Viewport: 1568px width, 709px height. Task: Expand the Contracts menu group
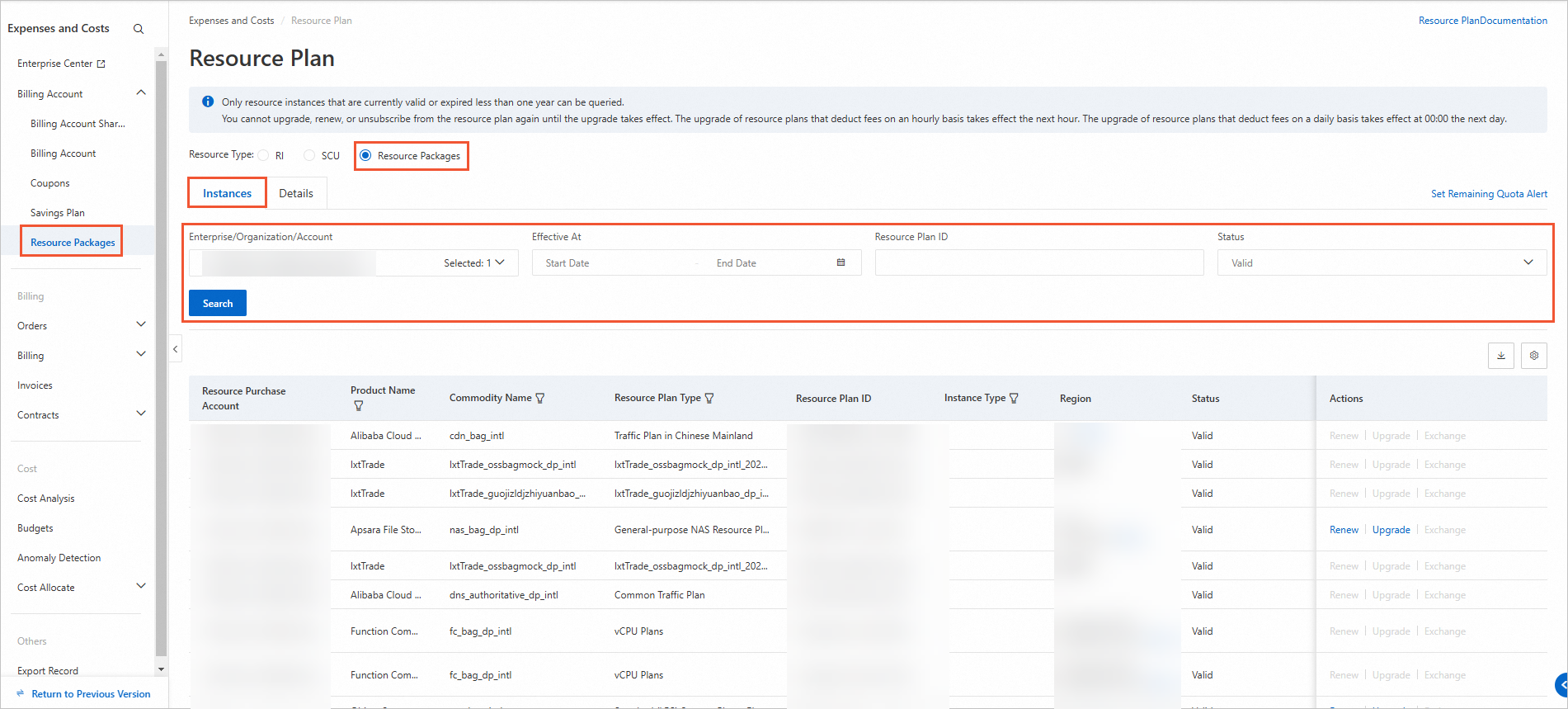tap(141, 414)
